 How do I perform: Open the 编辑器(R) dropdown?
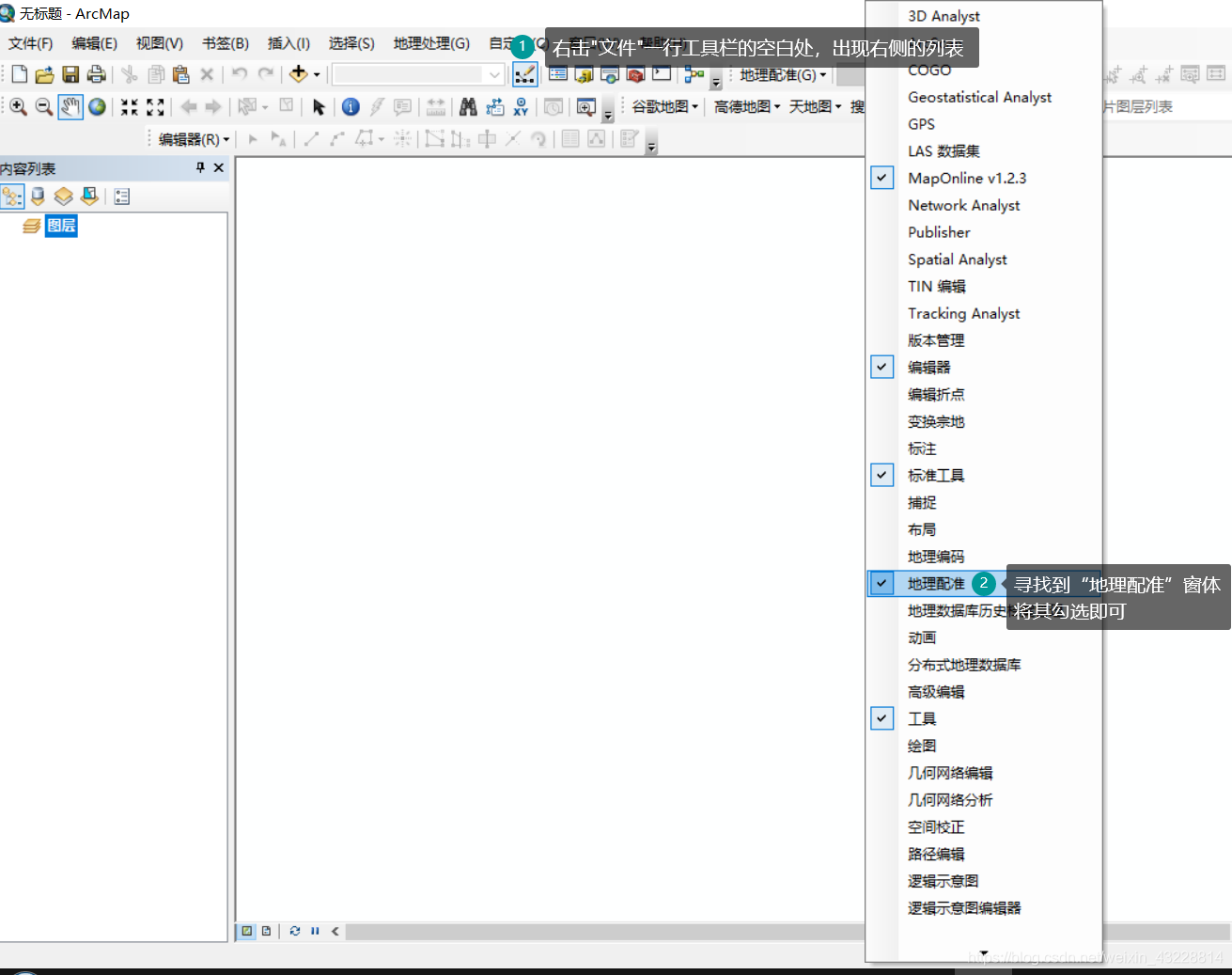tap(194, 139)
